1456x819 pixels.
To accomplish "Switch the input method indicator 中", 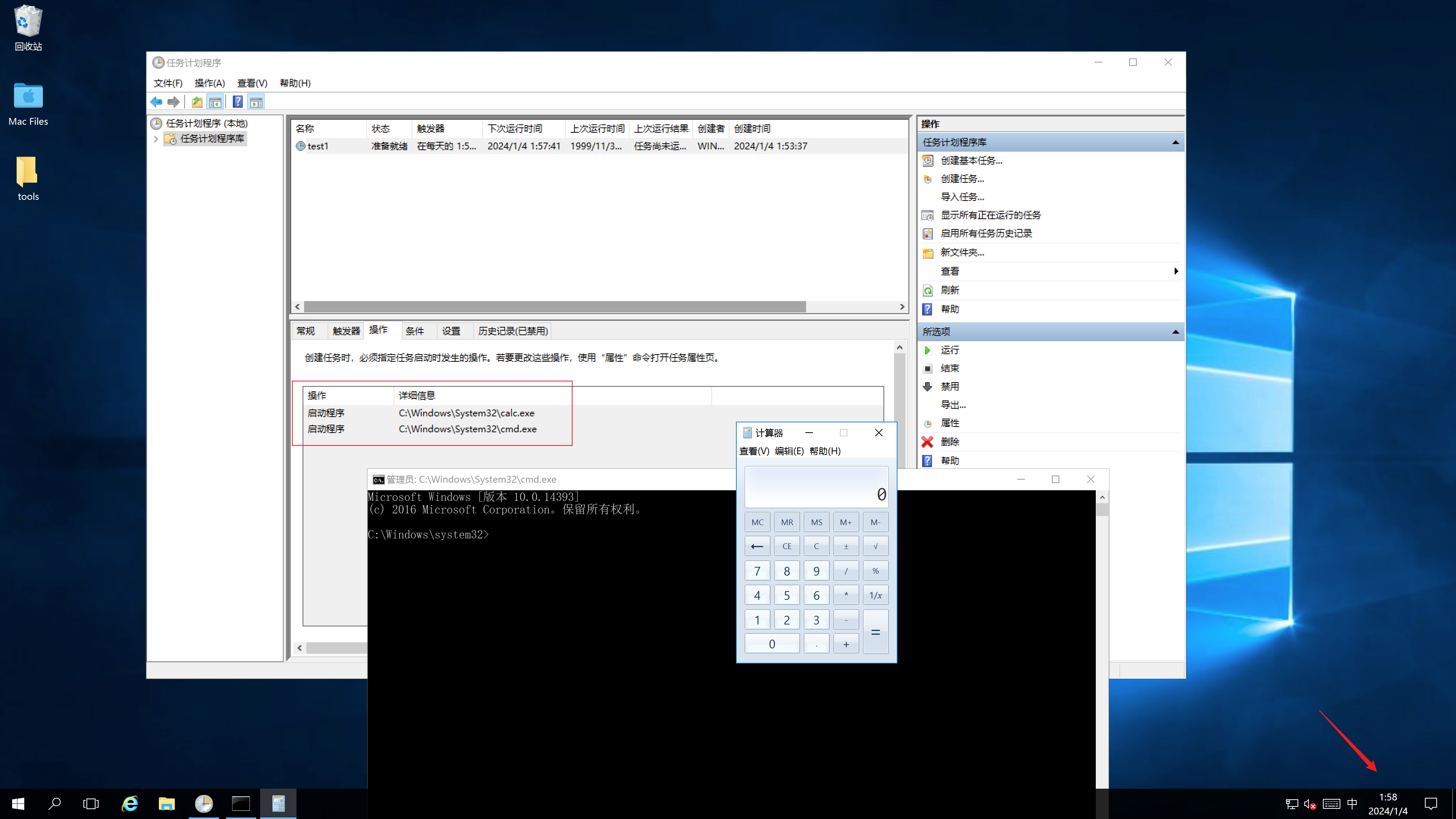I will (1352, 803).
